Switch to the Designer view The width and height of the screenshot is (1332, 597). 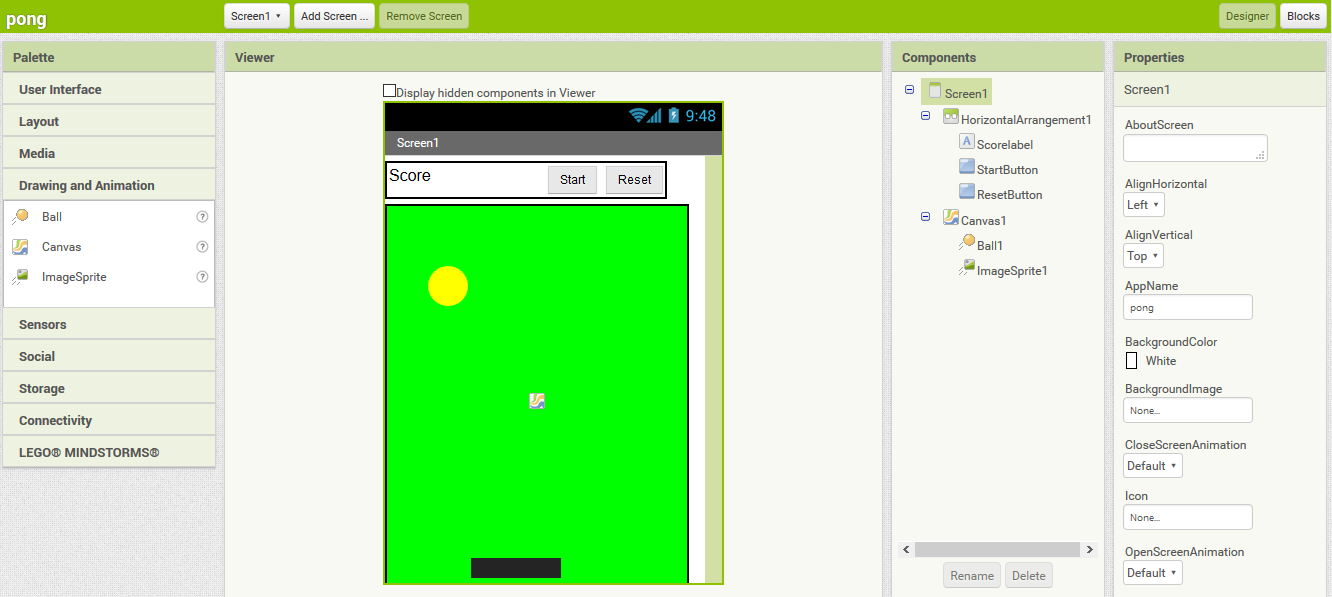[x=1247, y=16]
